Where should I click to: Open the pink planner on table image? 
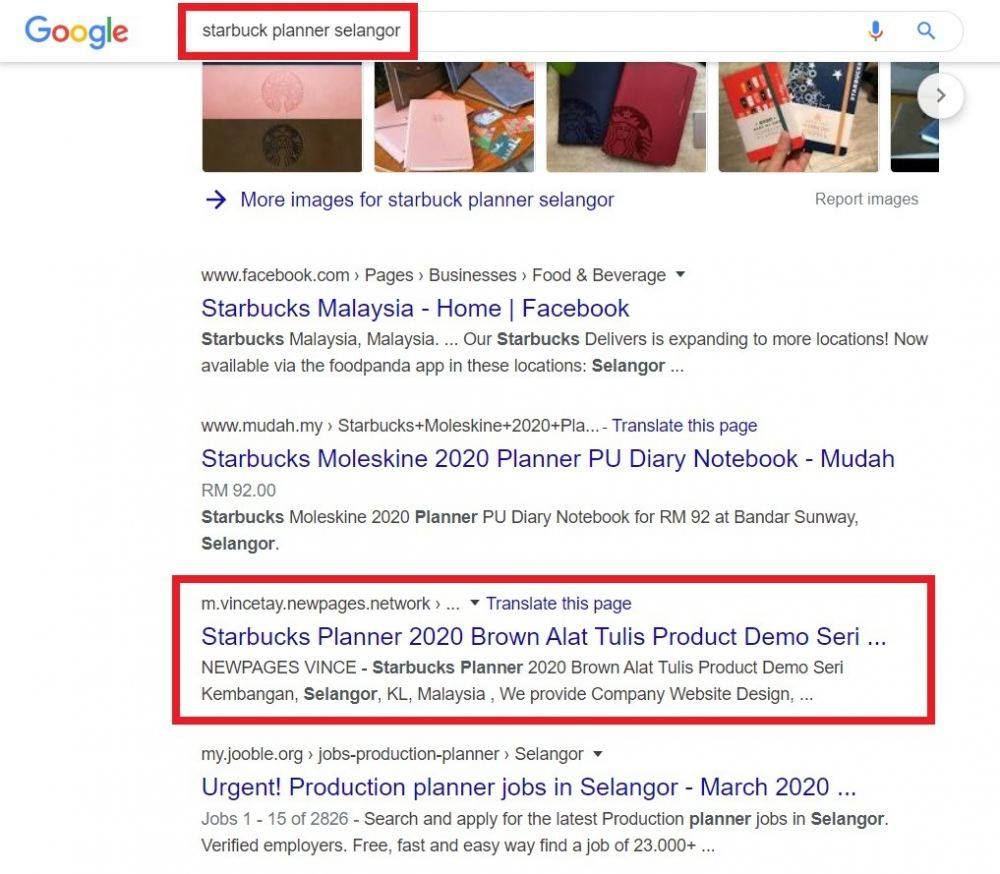(454, 117)
